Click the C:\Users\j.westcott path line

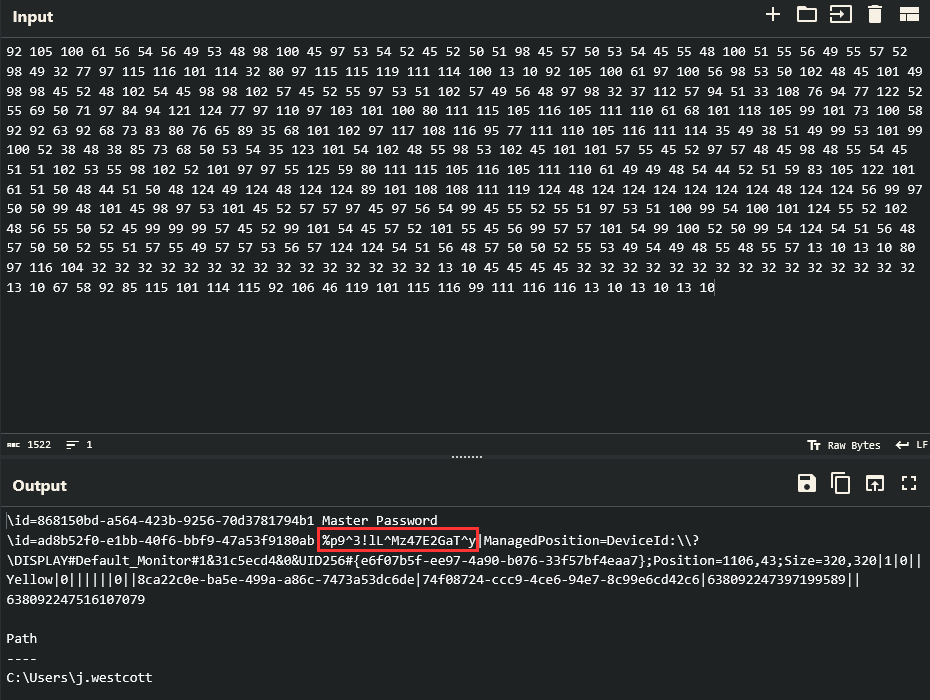coord(79,677)
